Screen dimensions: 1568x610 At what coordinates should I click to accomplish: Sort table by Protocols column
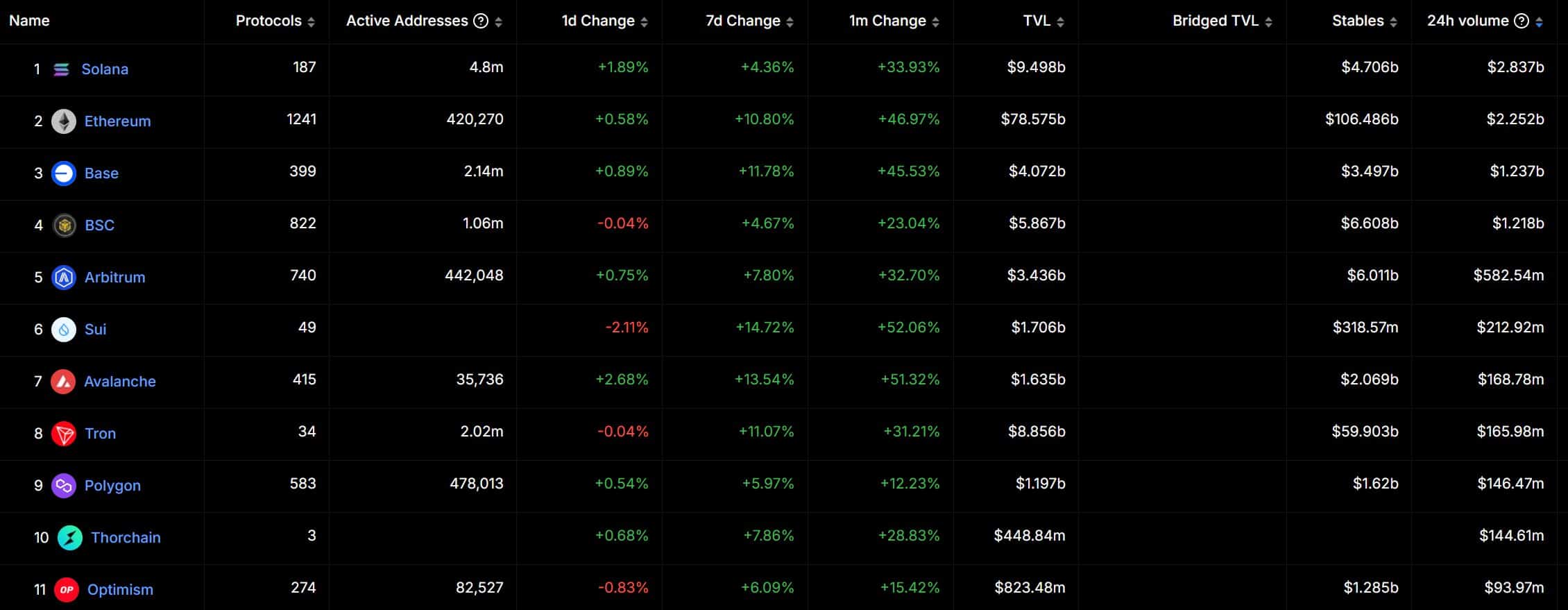point(311,22)
